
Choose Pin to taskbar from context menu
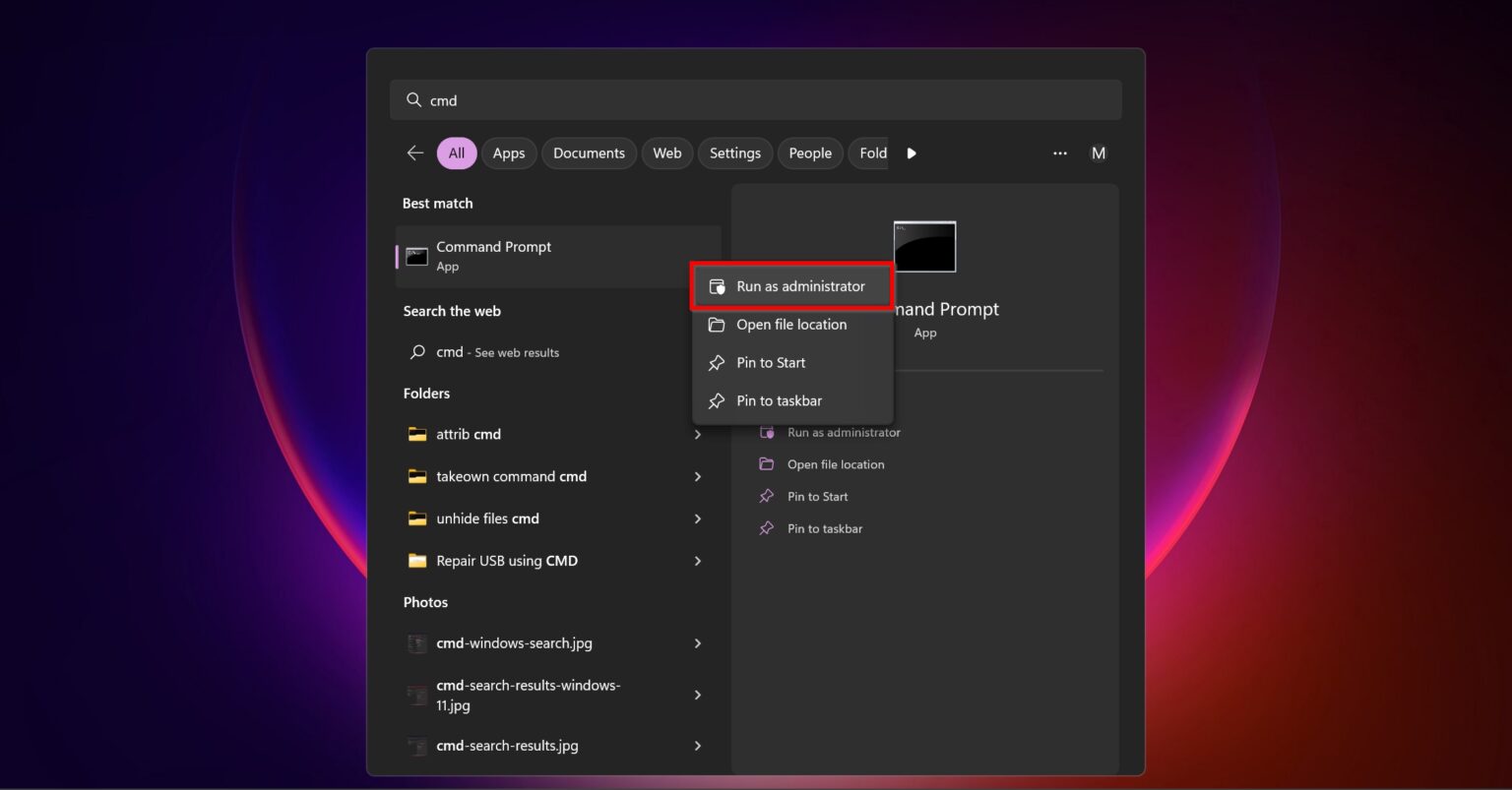point(779,400)
